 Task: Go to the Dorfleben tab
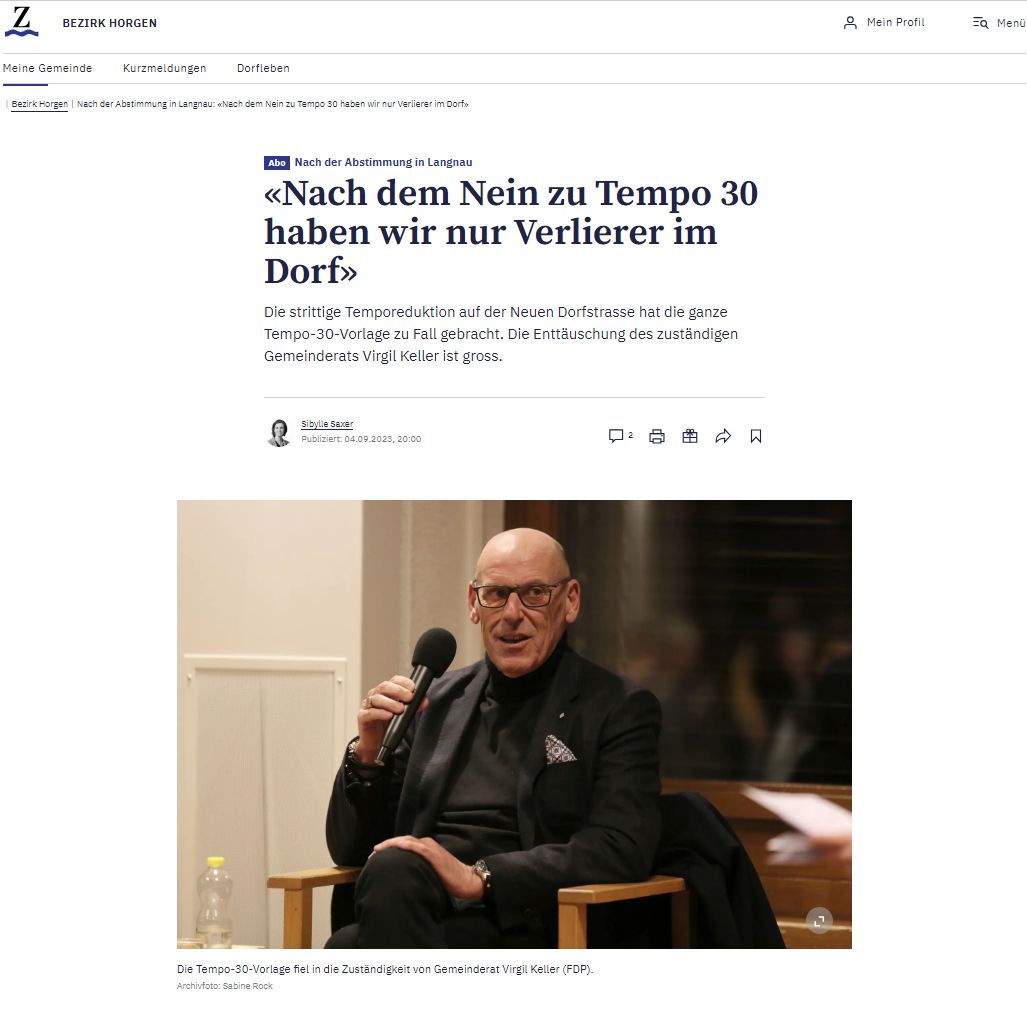263,68
